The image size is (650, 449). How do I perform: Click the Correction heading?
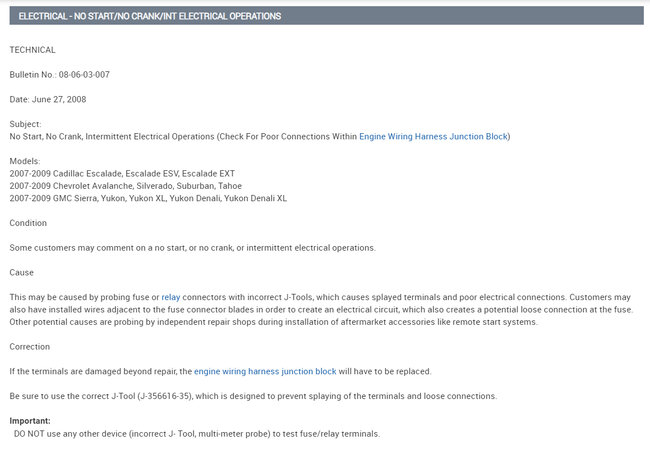point(31,346)
